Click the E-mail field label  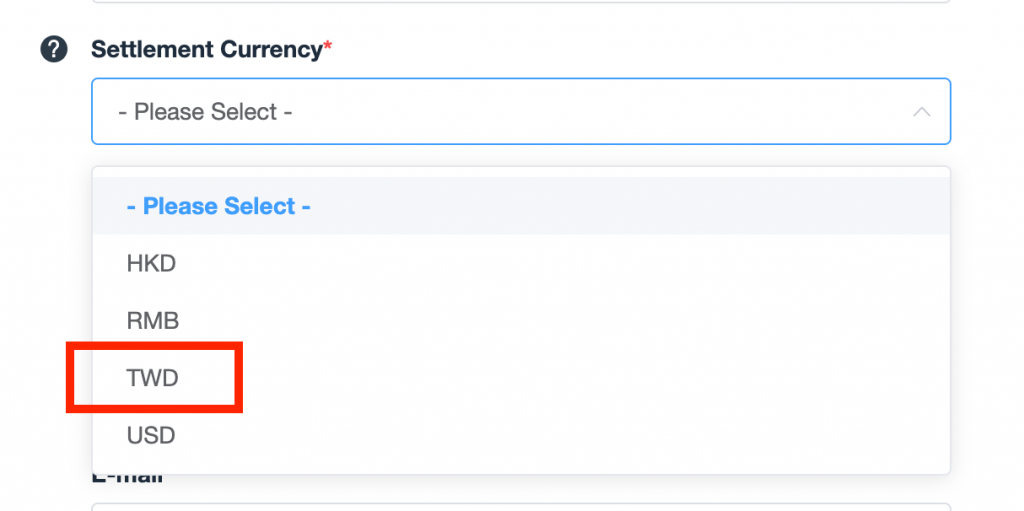click(x=127, y=479)
